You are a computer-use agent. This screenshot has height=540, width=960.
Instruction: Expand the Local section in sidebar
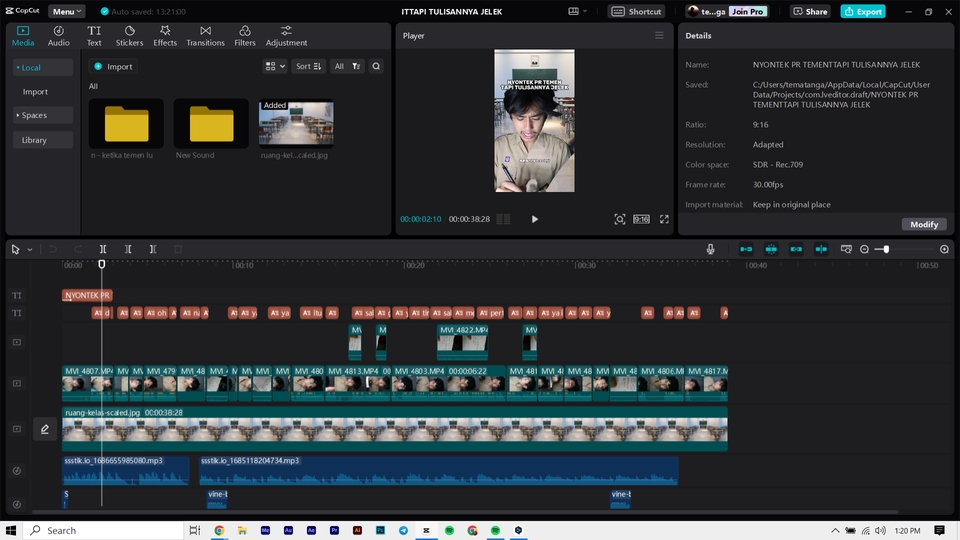[x=43, y=67]
